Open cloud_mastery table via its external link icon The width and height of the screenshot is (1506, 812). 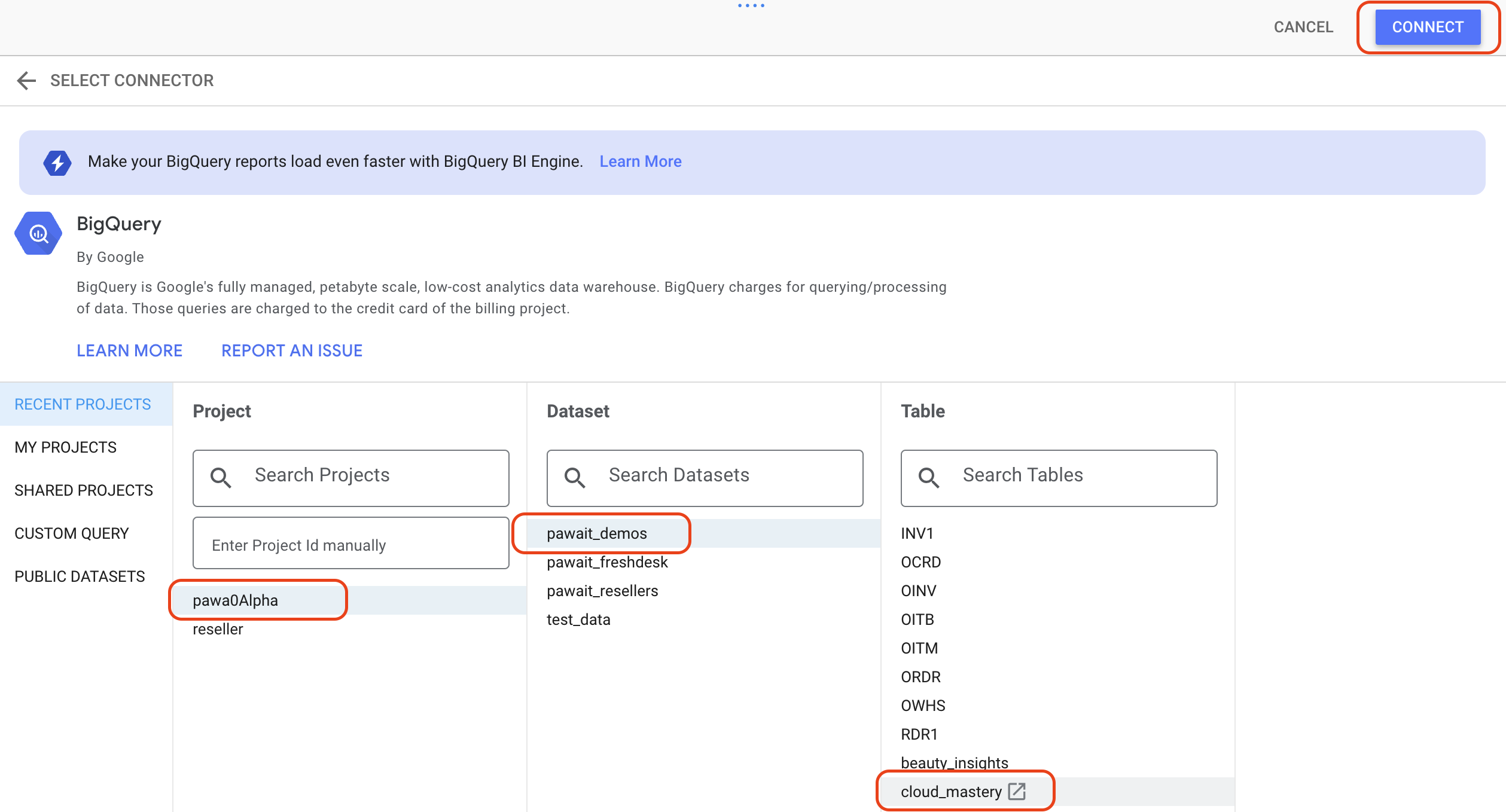coord(1016,790)
